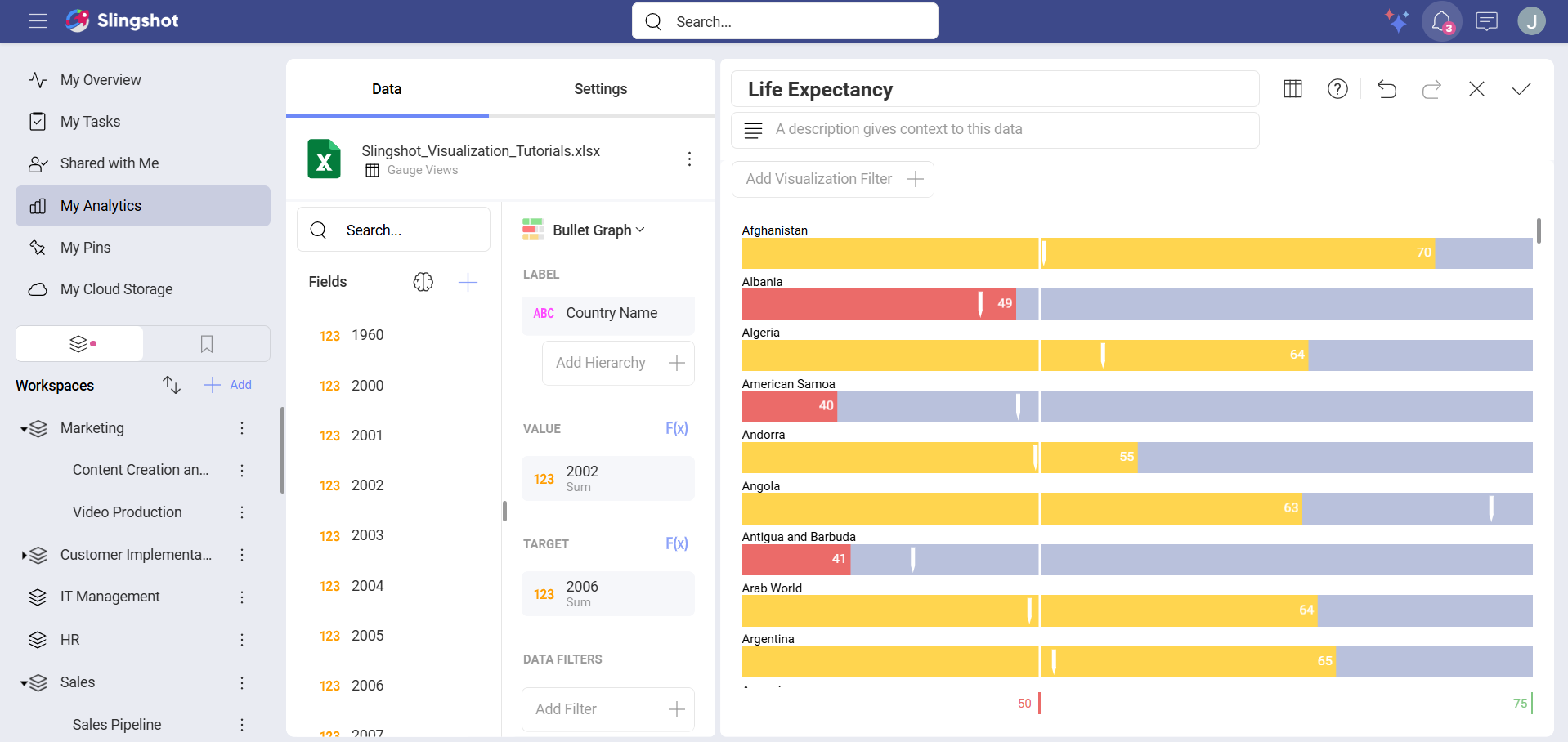Open Content Creation options menu
Screen dimensions: 1568x742
point(242,470)
